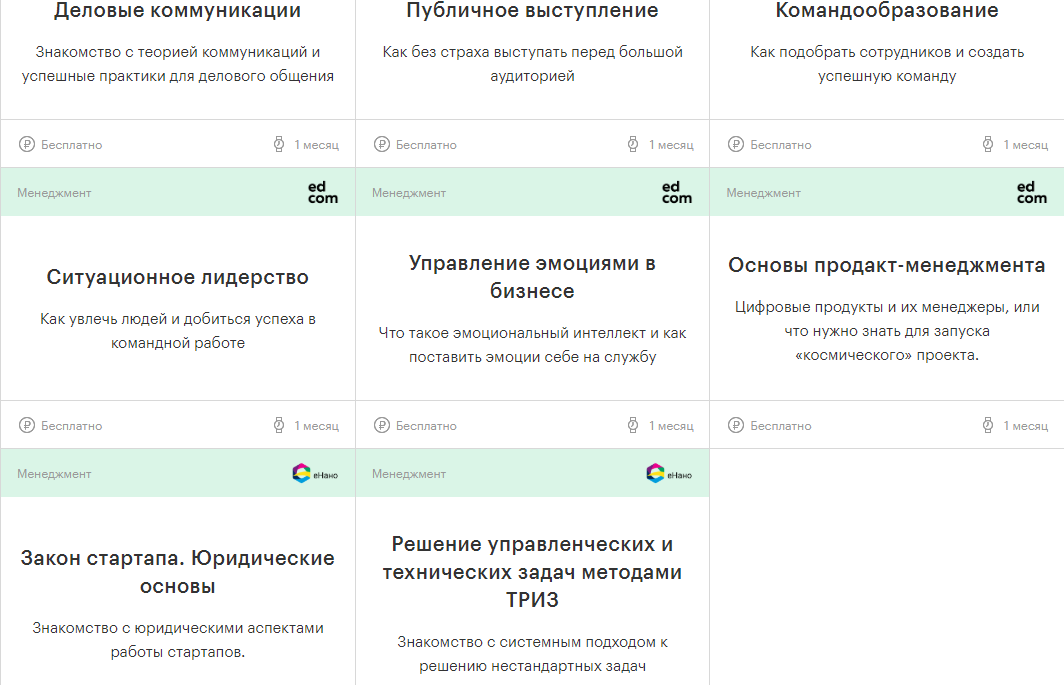The width and height of the screenshot is (1064, 685).
Task: Click the watch icon under Публичное выступление
Action: click(x=632, y=145)
